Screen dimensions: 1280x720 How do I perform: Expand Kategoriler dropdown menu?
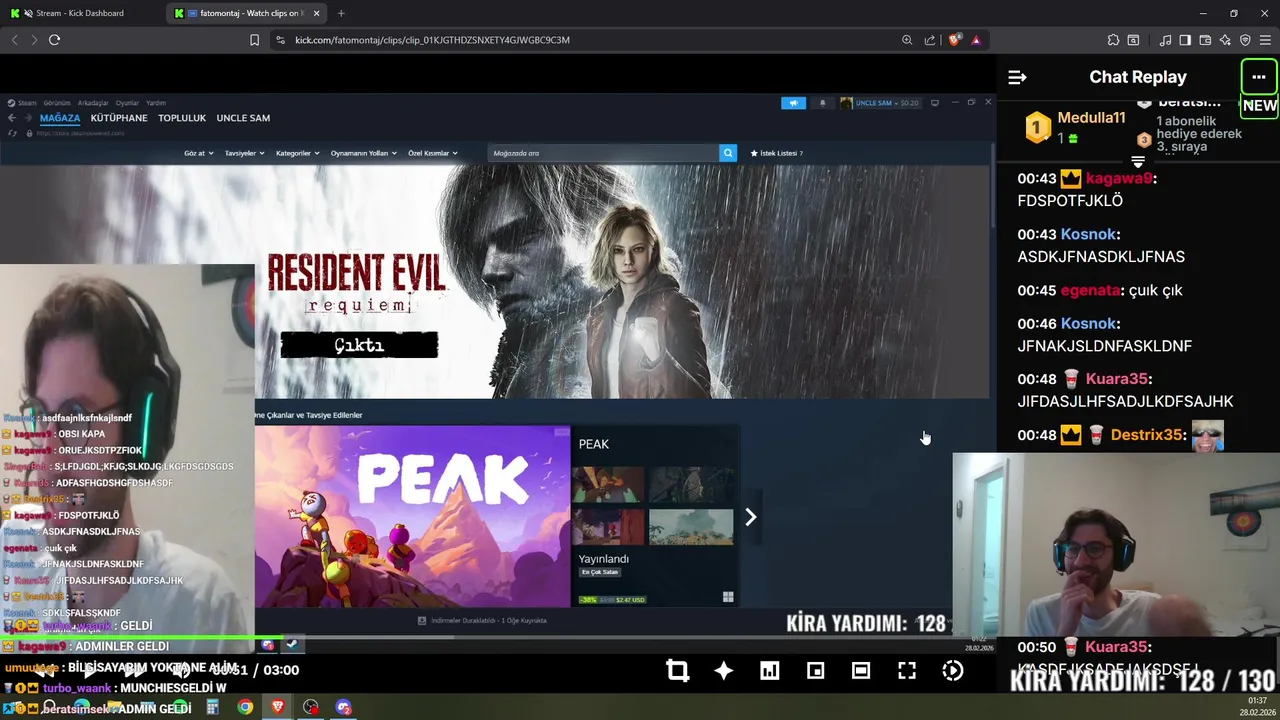pos(298,153)
